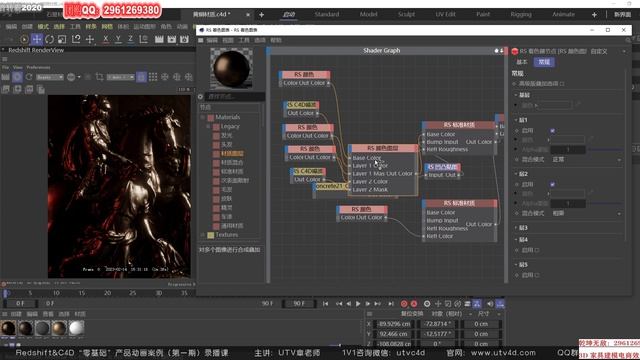
Task: Switch to the UV Edit layout tab
Action: coord(445,14)
